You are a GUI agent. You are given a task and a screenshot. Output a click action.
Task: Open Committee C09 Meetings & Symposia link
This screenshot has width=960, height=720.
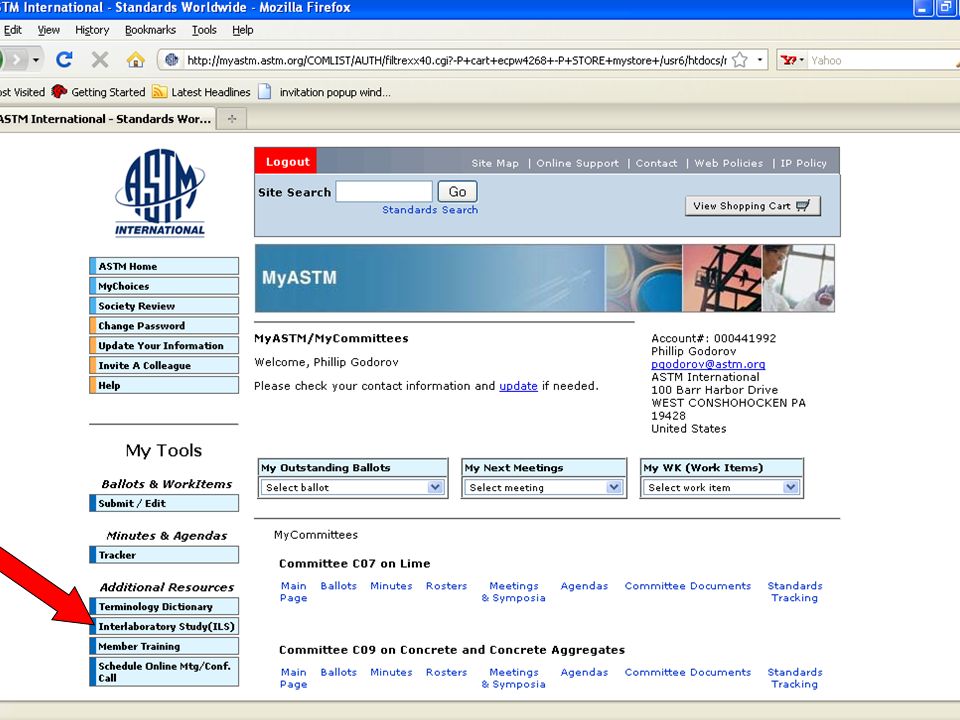pos(513,678)
